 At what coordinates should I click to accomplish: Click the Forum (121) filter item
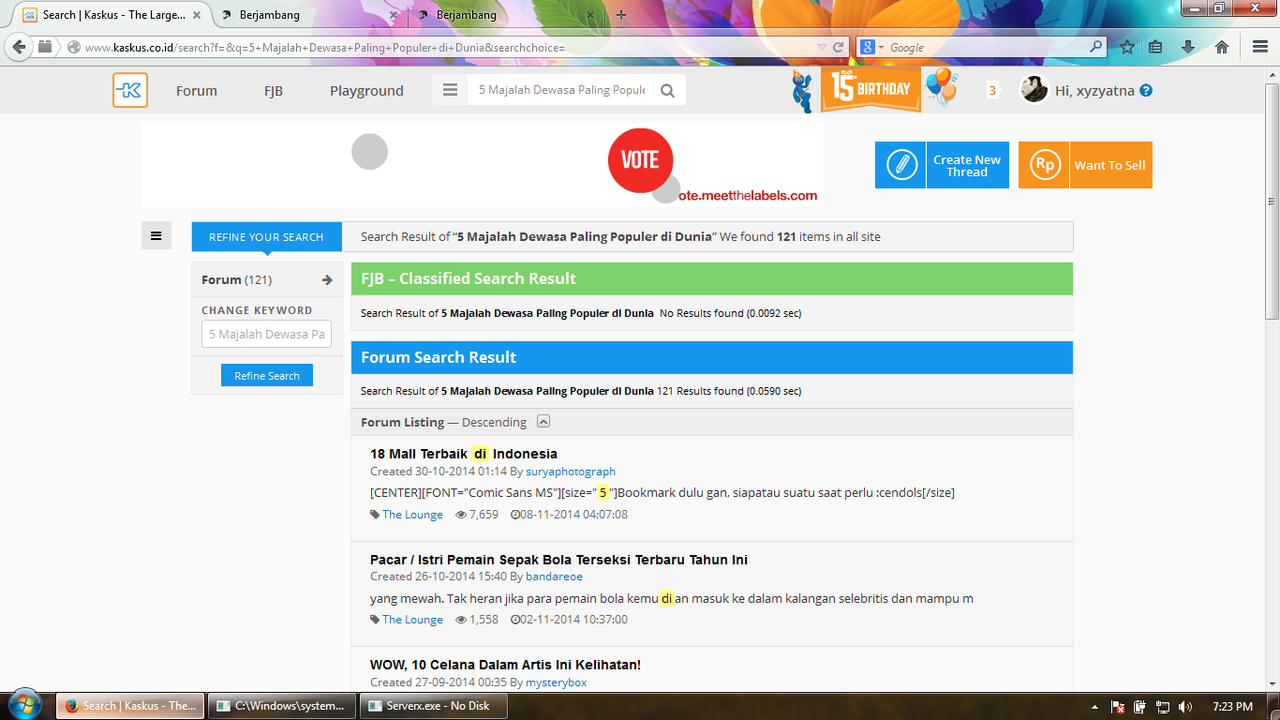[267, 280]
